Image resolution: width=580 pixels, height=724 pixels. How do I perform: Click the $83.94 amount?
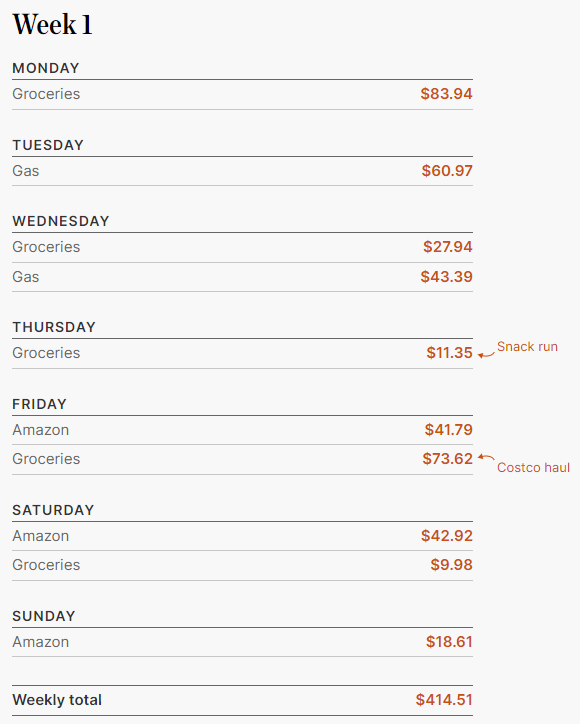446,94
